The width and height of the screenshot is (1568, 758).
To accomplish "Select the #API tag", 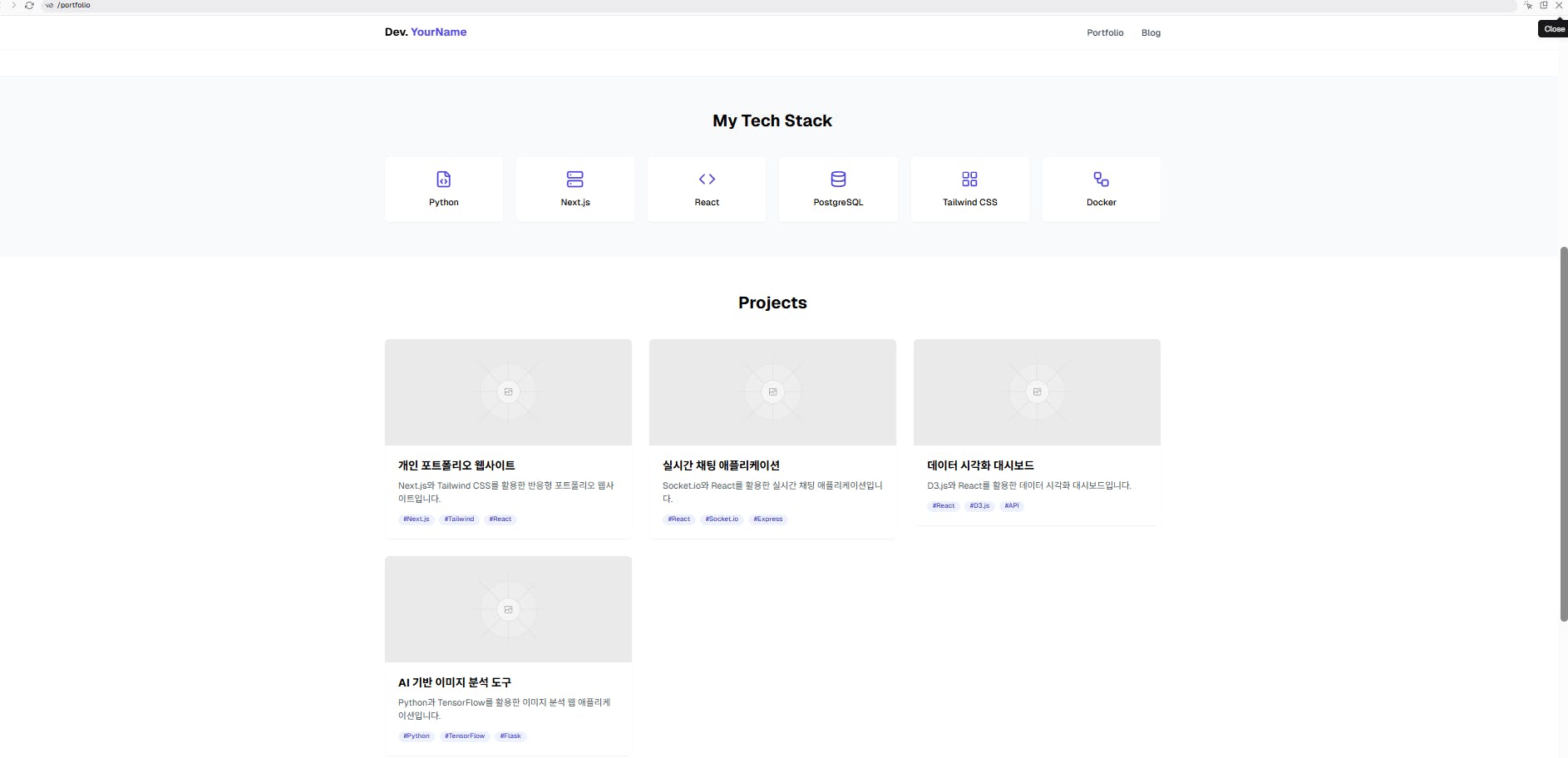I will [1012, 505].
